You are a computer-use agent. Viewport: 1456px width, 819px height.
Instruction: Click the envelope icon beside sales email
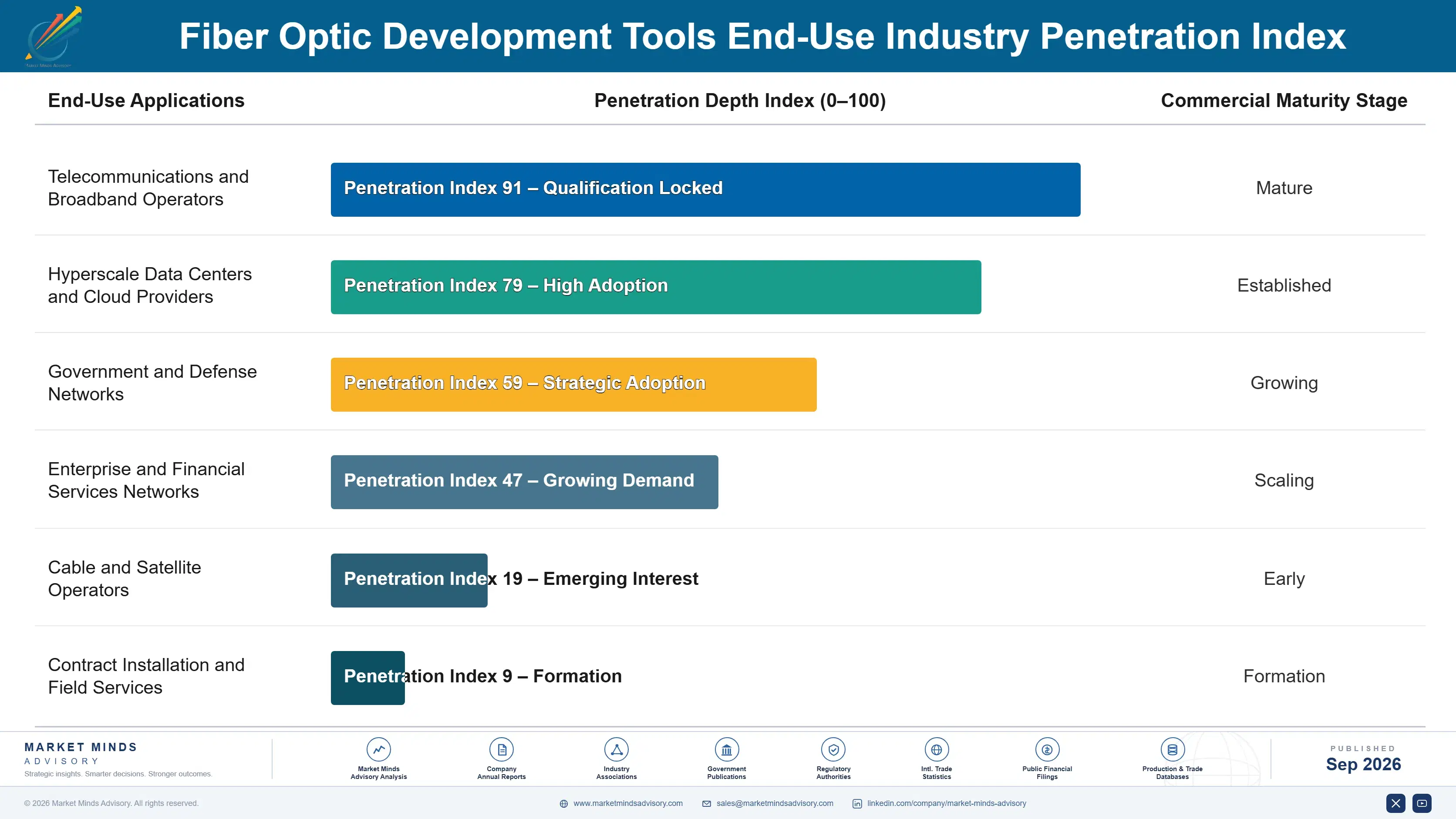click(707, 804)
